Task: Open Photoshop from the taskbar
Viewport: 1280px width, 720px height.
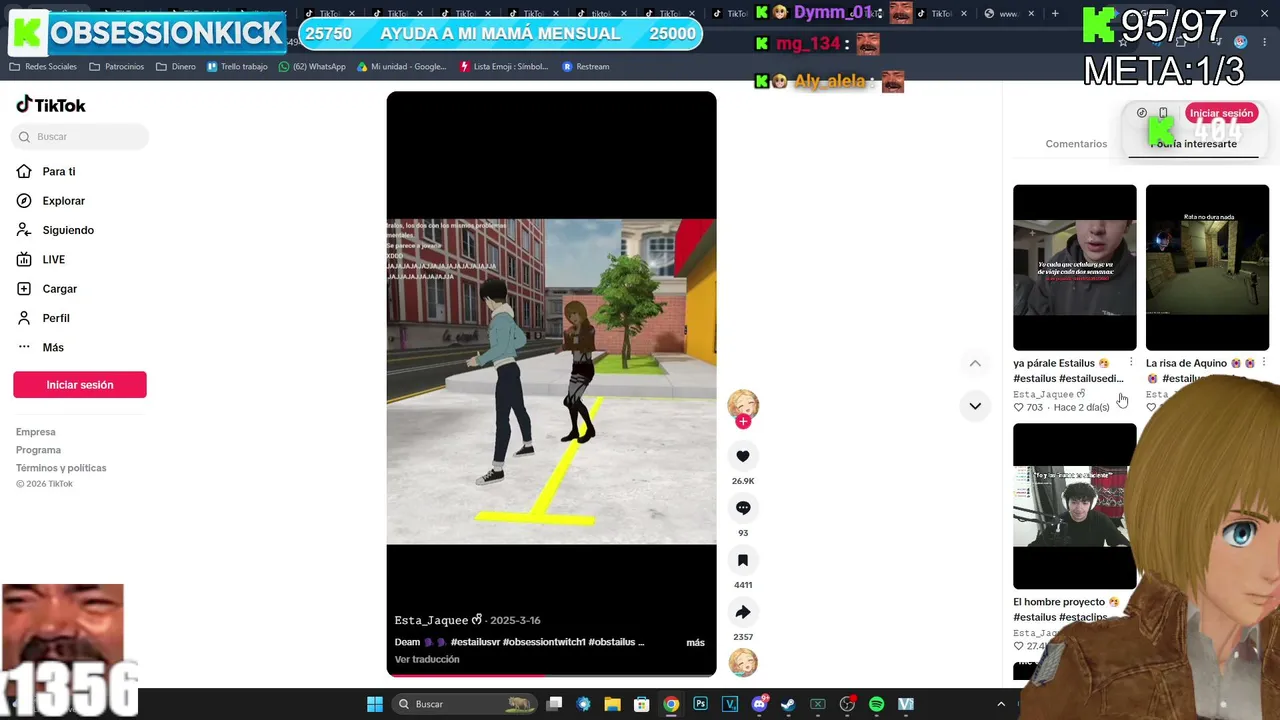Action: (x=701, y=704)
